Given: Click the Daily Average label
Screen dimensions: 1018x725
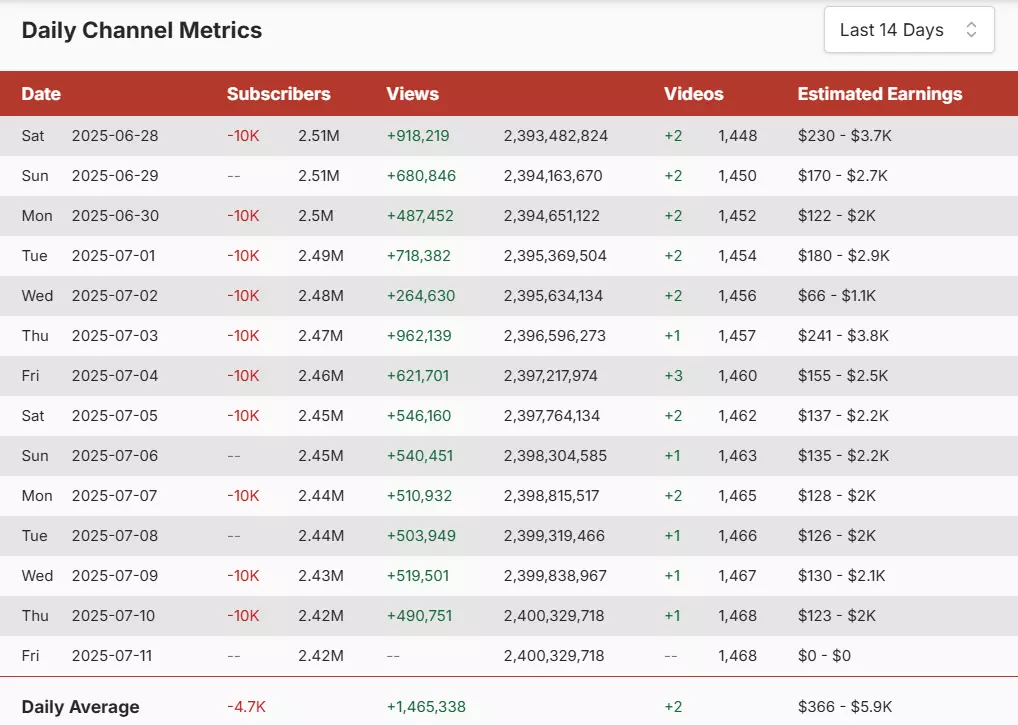Looking at the screenshot, I should (81, 707).
